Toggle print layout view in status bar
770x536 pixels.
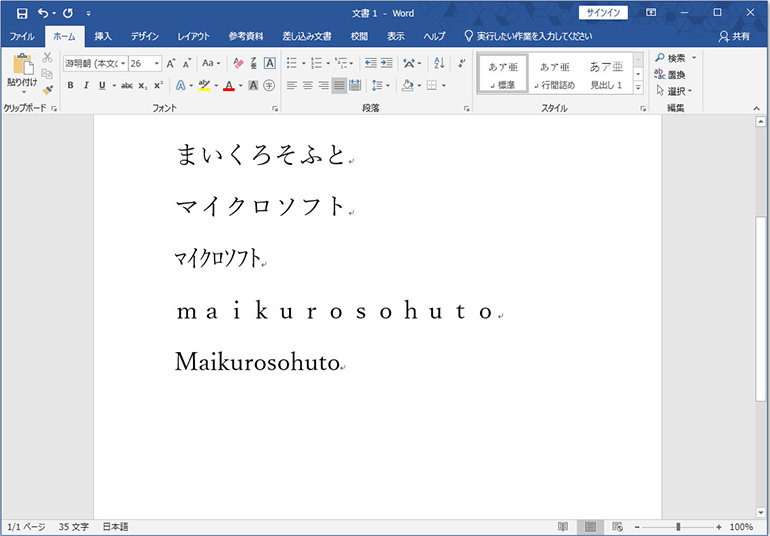point(590,527)
